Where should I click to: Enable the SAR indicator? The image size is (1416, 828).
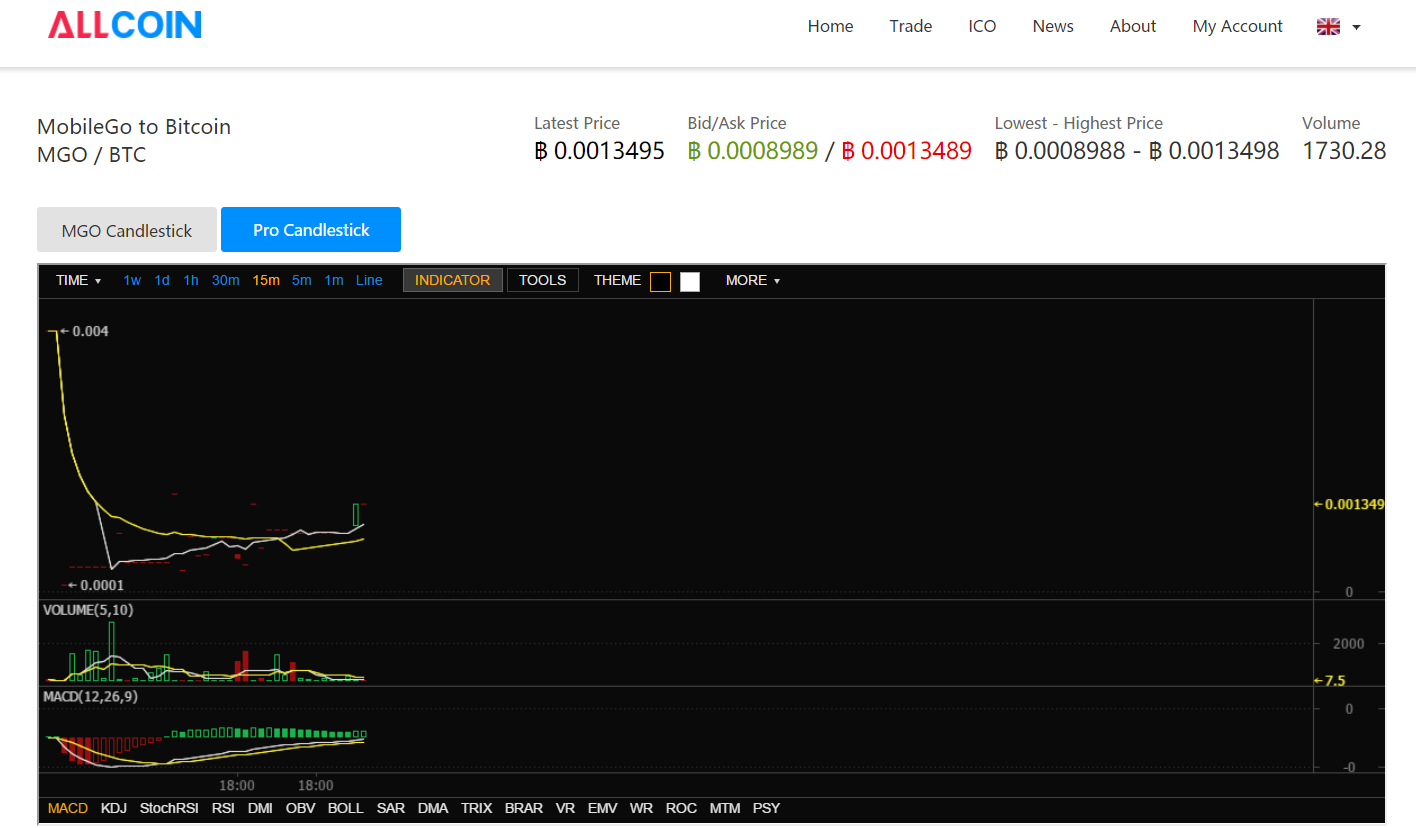pyautogui.click(x=391, y=808)
